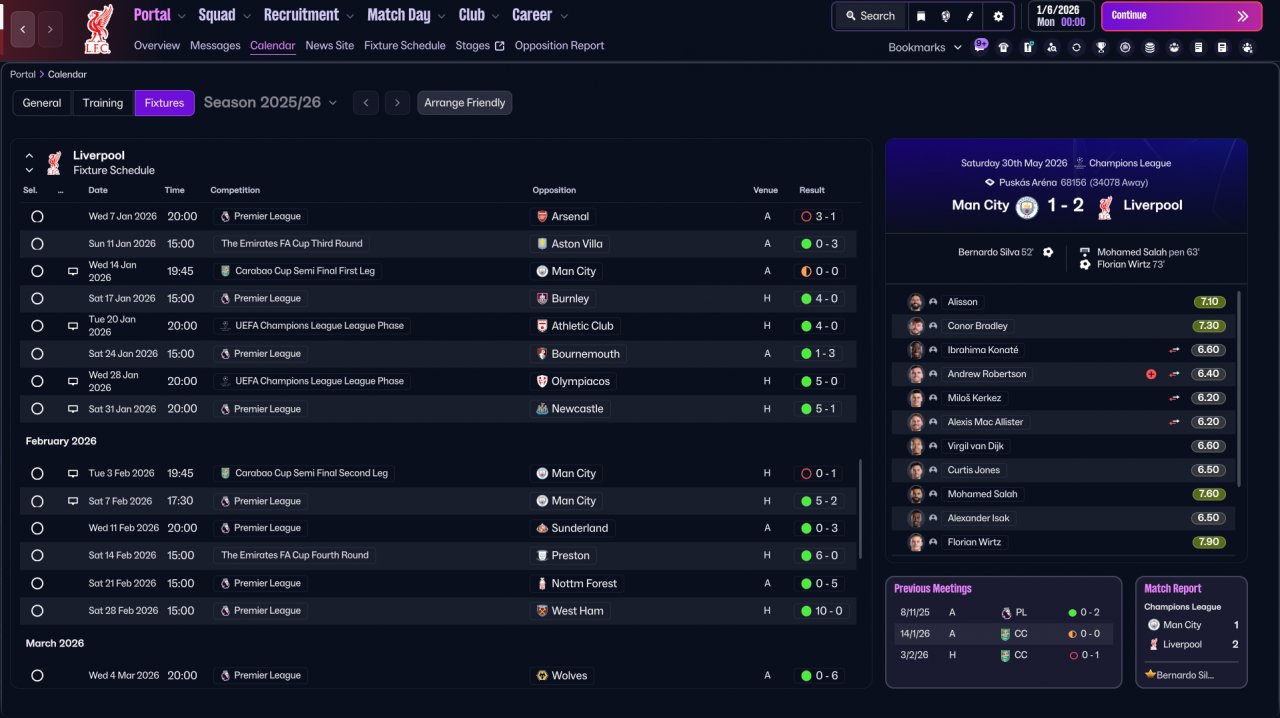Select the Arsenal fixture radio button
This screenshot has width=1280, height=718.
tap(37, 216)
